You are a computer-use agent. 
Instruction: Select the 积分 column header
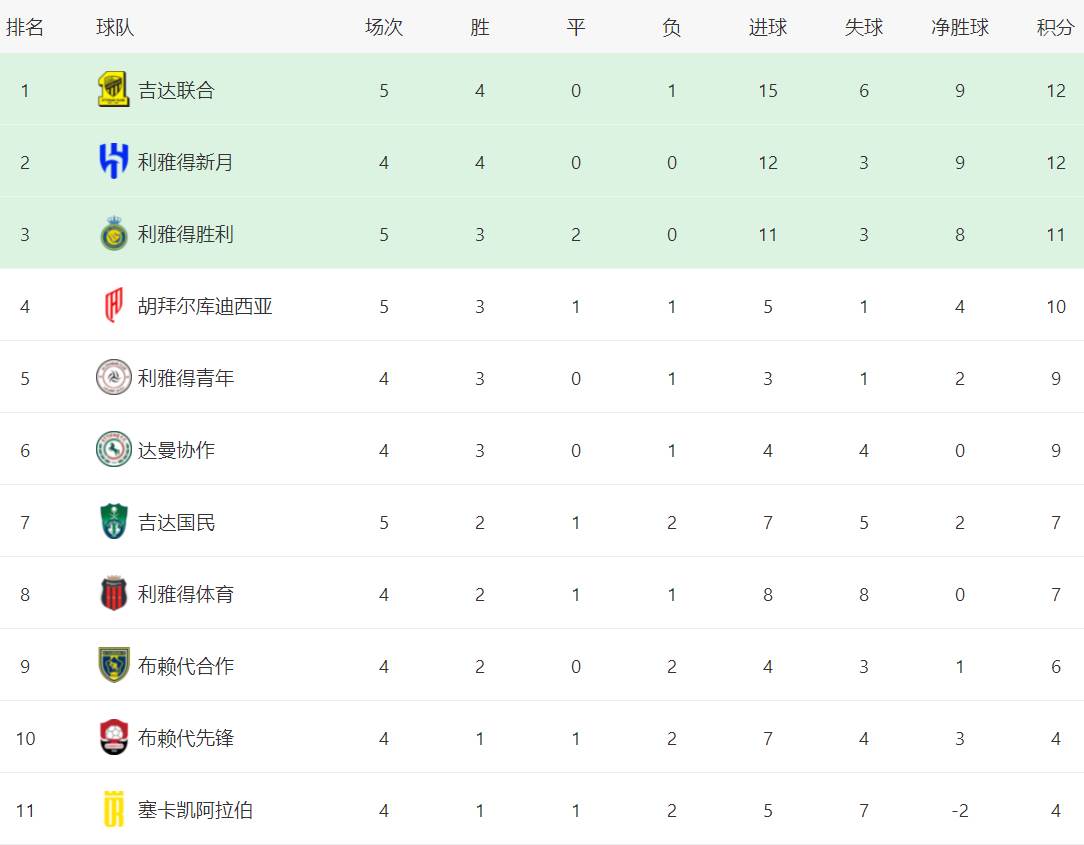point(1055,28)
